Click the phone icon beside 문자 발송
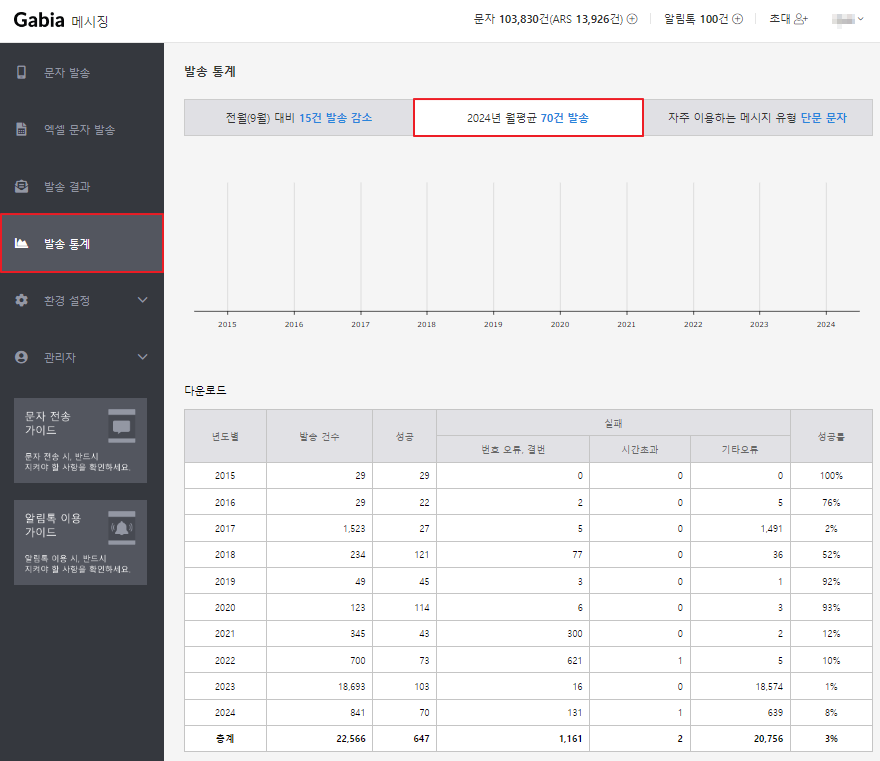880x761 pixels. point(21,72)
